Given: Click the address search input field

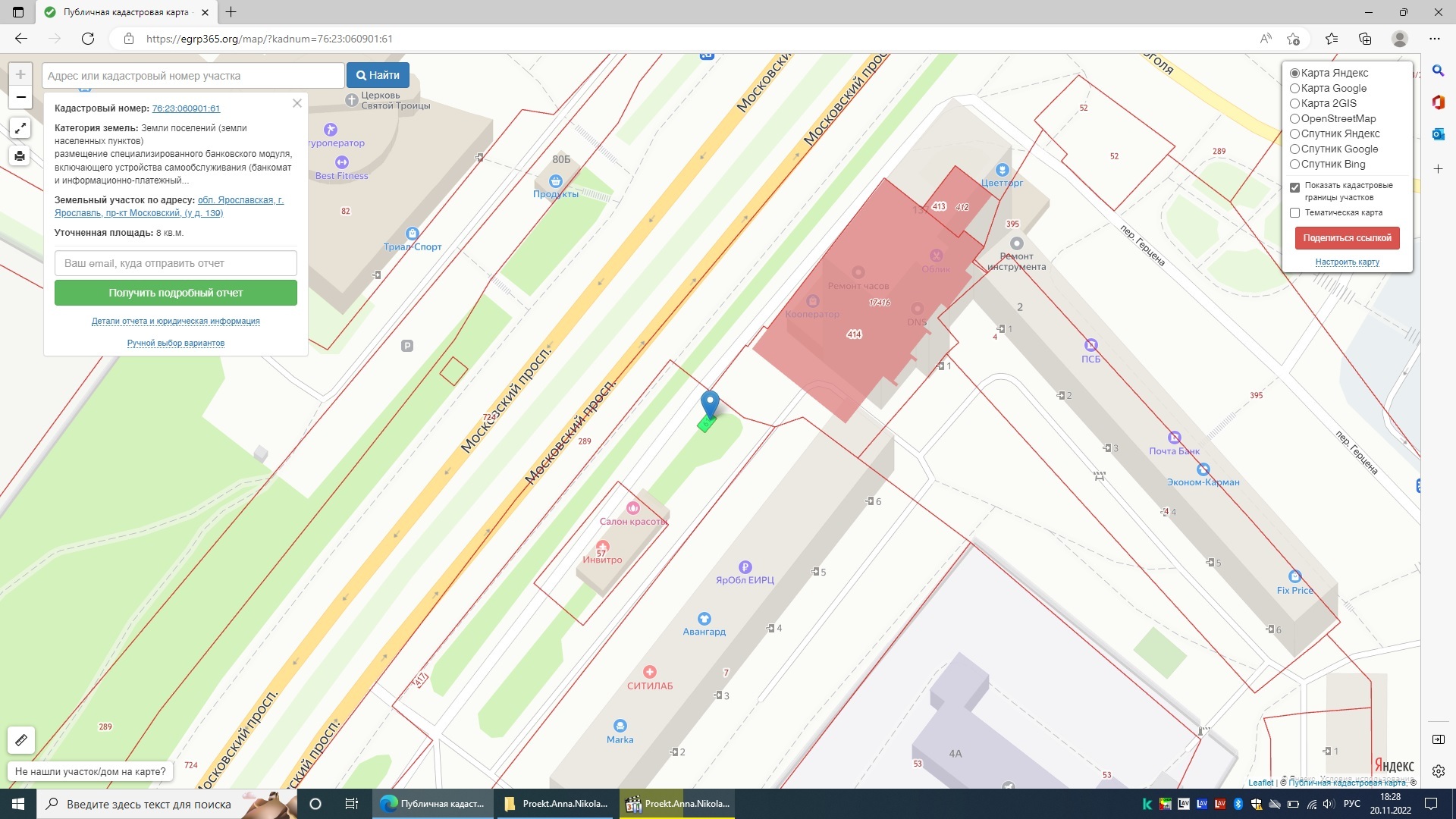Looking at the screenshot, I should pyautogui.click(x=192, y=75).
